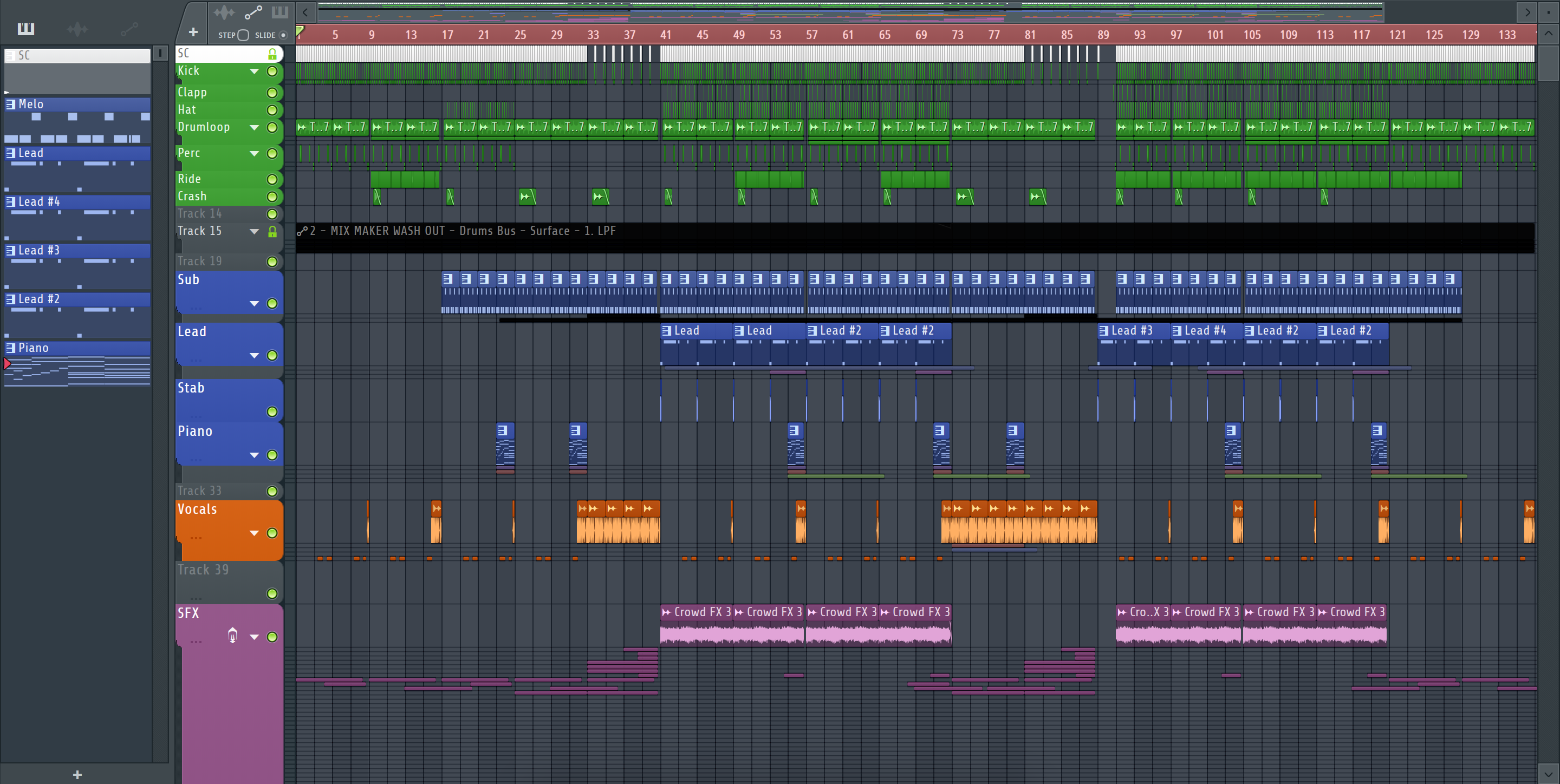Click bar 89 on the timeline ruler
The image size is (1560, 784).
click(1103, 35)
